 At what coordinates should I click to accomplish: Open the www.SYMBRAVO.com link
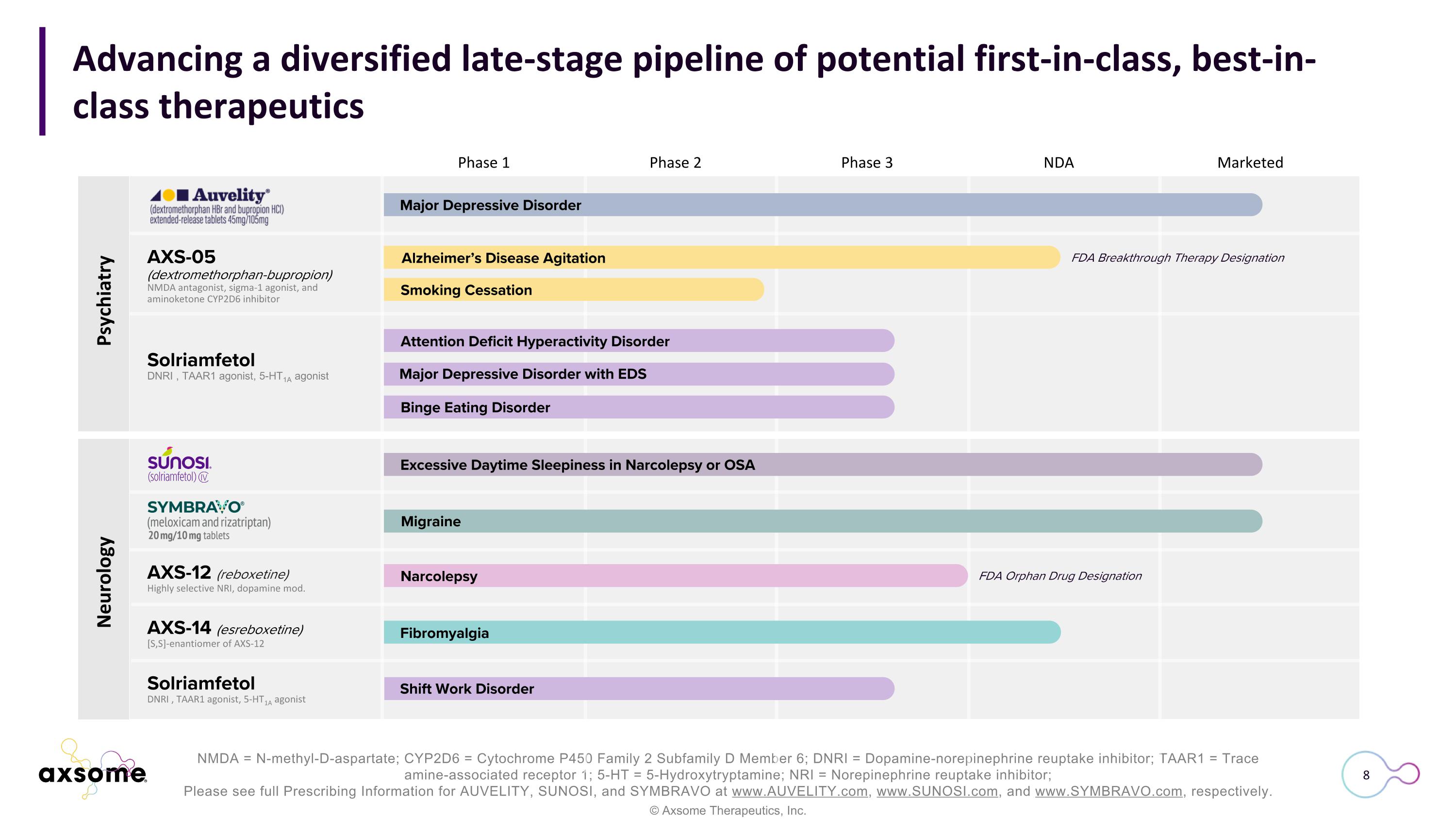click(x=1108, y=791)
